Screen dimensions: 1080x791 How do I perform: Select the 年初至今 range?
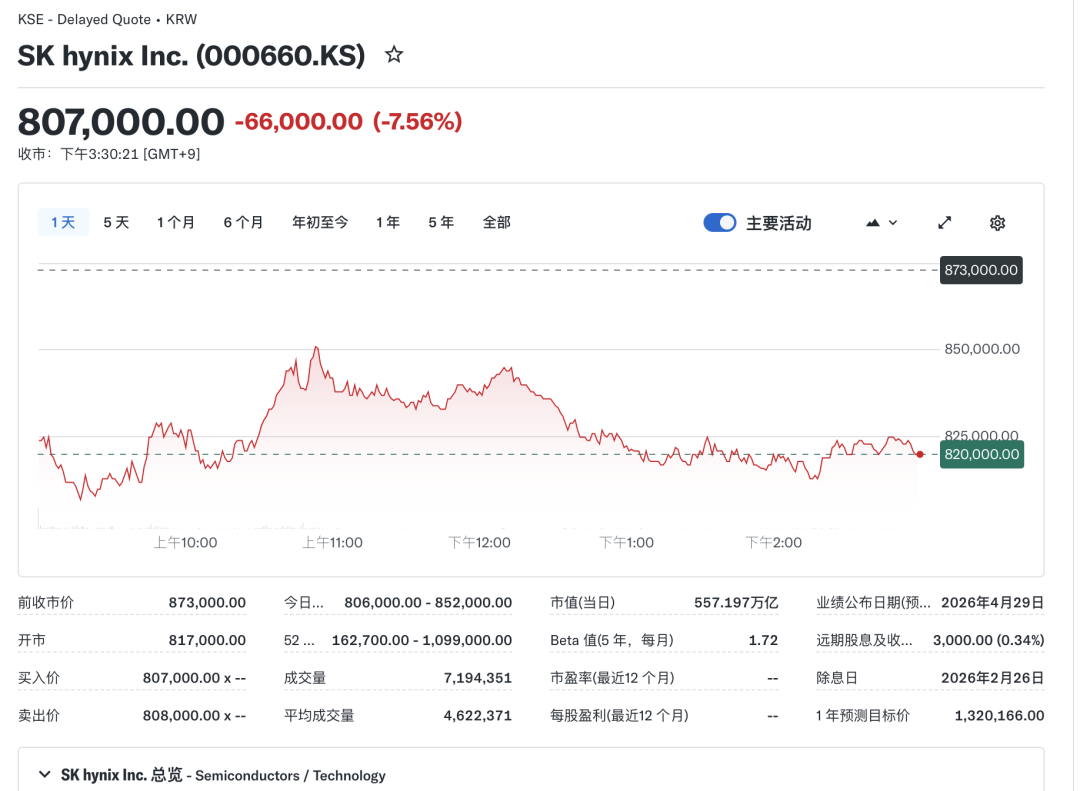coord(320,222)
